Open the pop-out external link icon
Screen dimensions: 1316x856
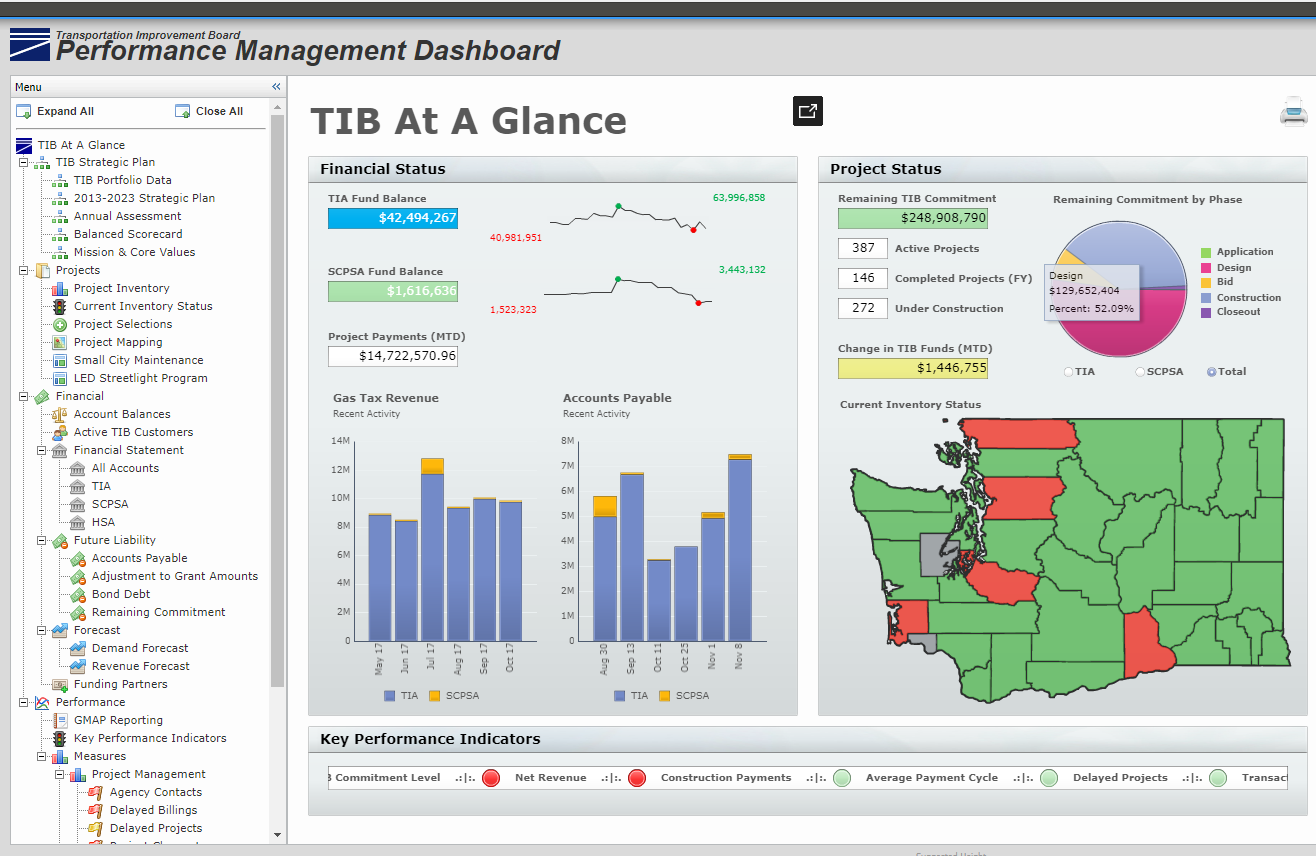(808, 111)
